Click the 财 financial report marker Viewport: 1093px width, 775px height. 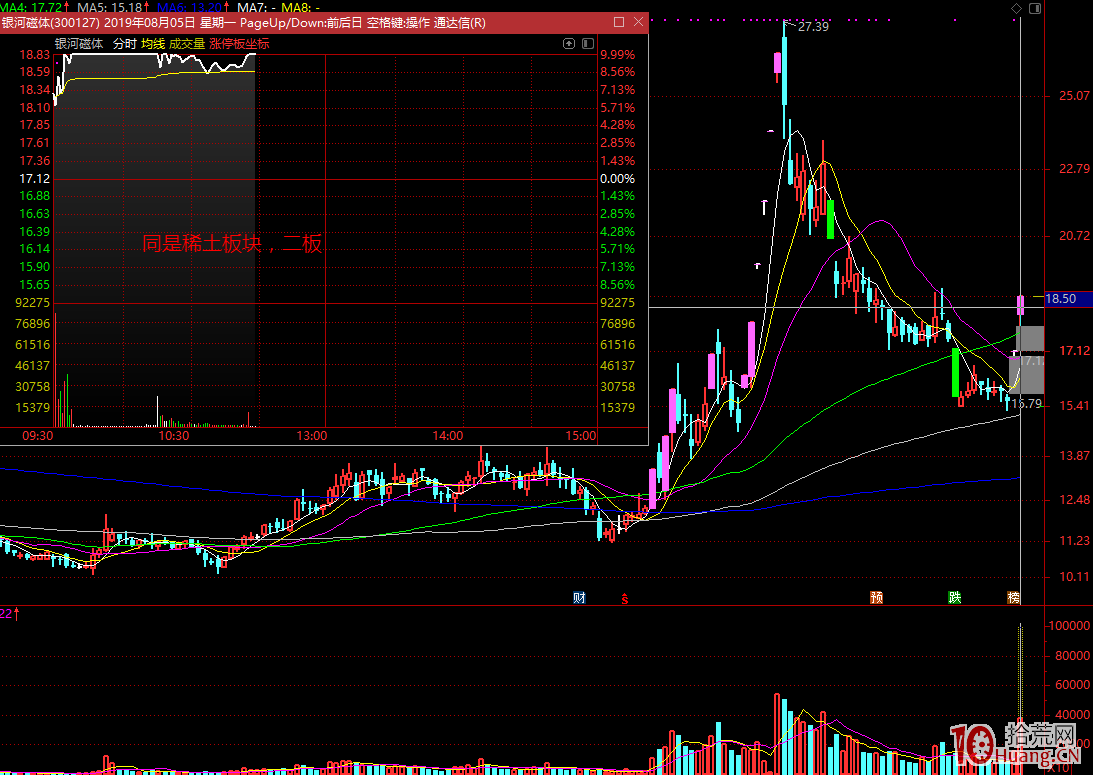(579, 598)
